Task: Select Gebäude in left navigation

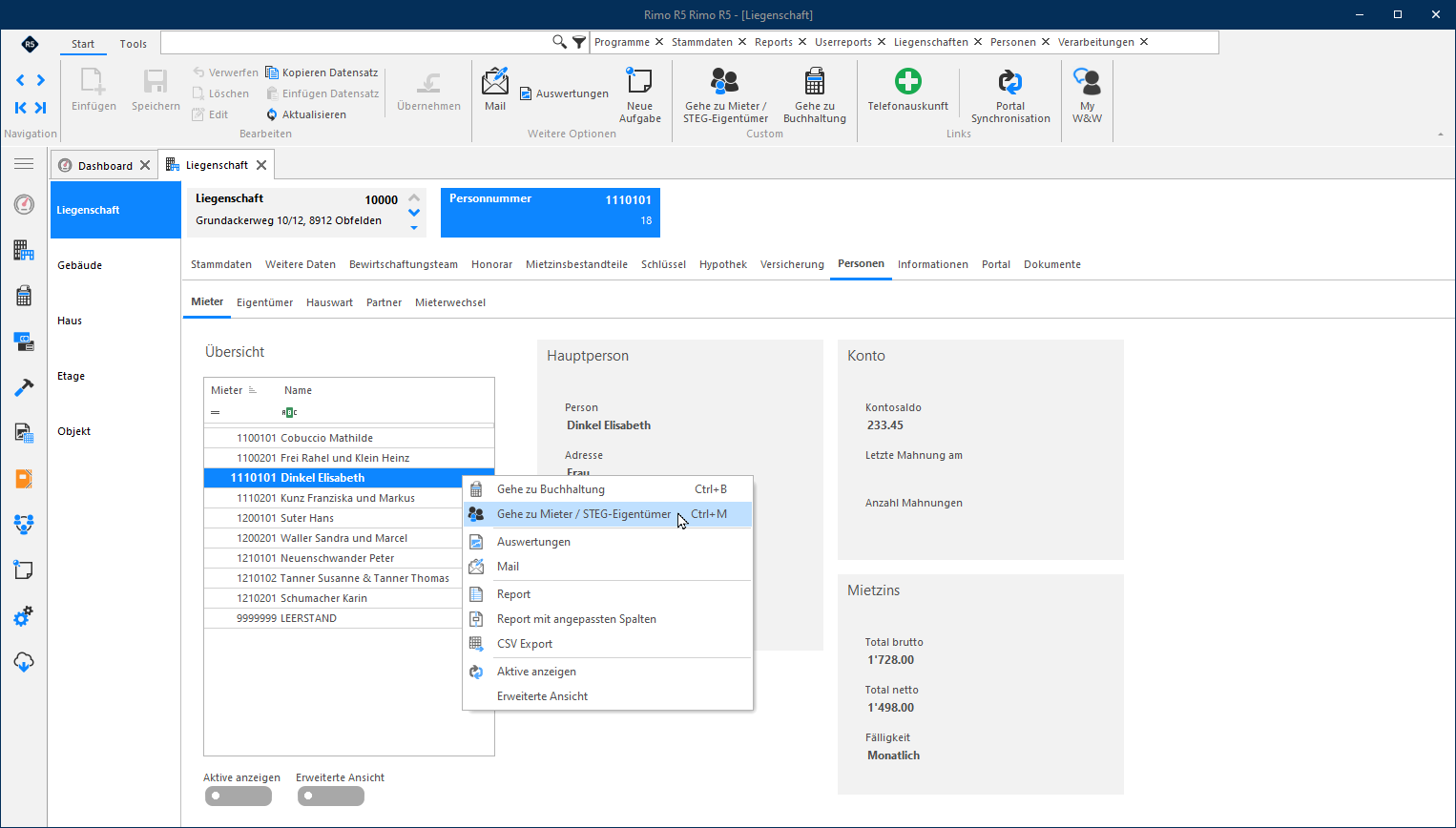Action: 115,265
